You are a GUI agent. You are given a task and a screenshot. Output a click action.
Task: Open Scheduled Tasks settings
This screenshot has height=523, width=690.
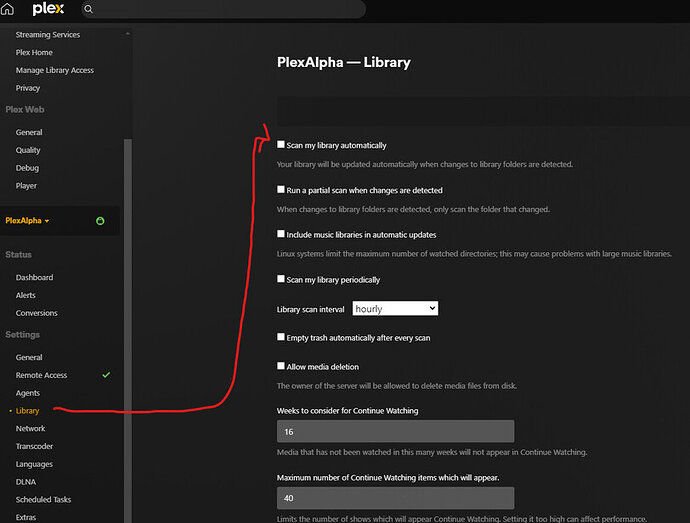click(x=43, y=500)
